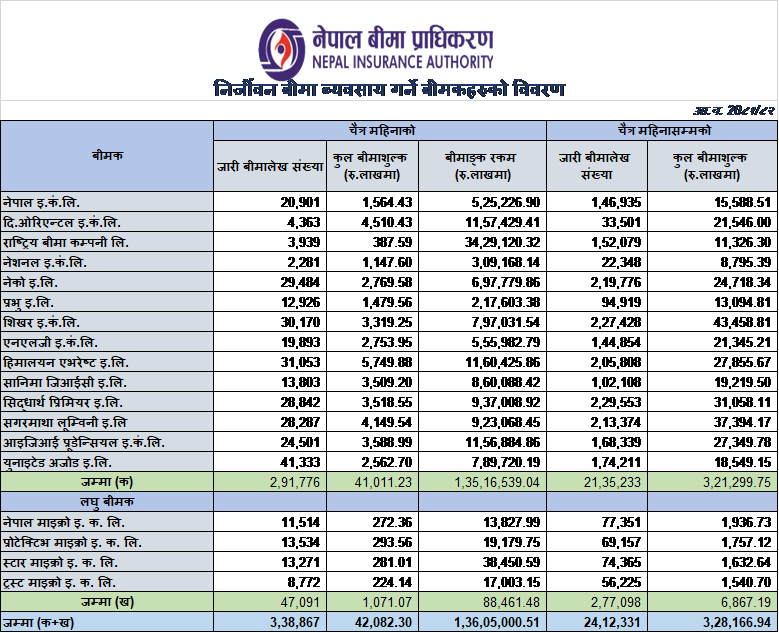Click the subtotal value 1,35,16,539.04

[497, 482]
